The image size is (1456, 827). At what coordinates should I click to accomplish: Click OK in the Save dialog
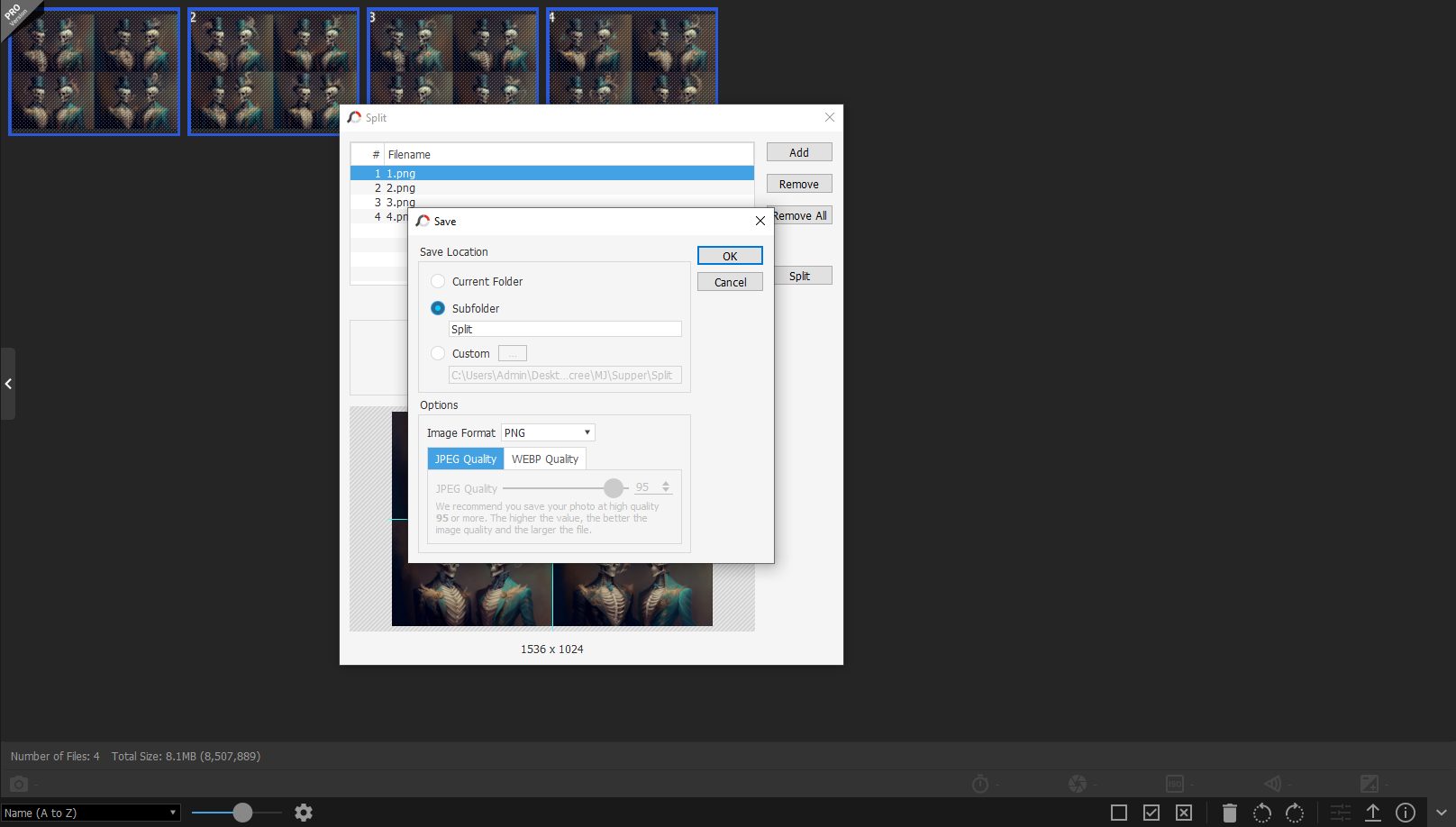pos(730,256)
